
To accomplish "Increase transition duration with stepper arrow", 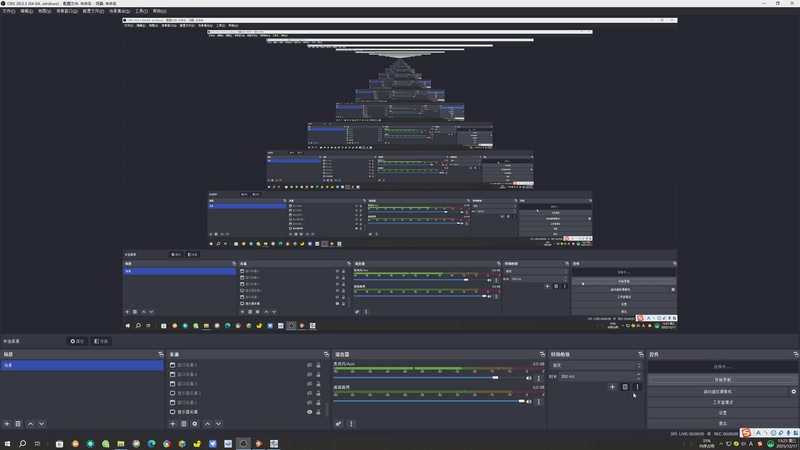I will pyautogui.click(x=638, y=374).
